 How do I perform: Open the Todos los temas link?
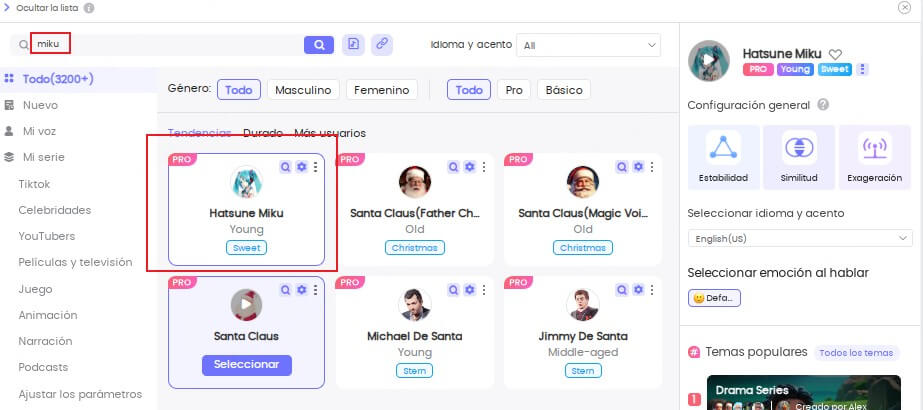856,352
